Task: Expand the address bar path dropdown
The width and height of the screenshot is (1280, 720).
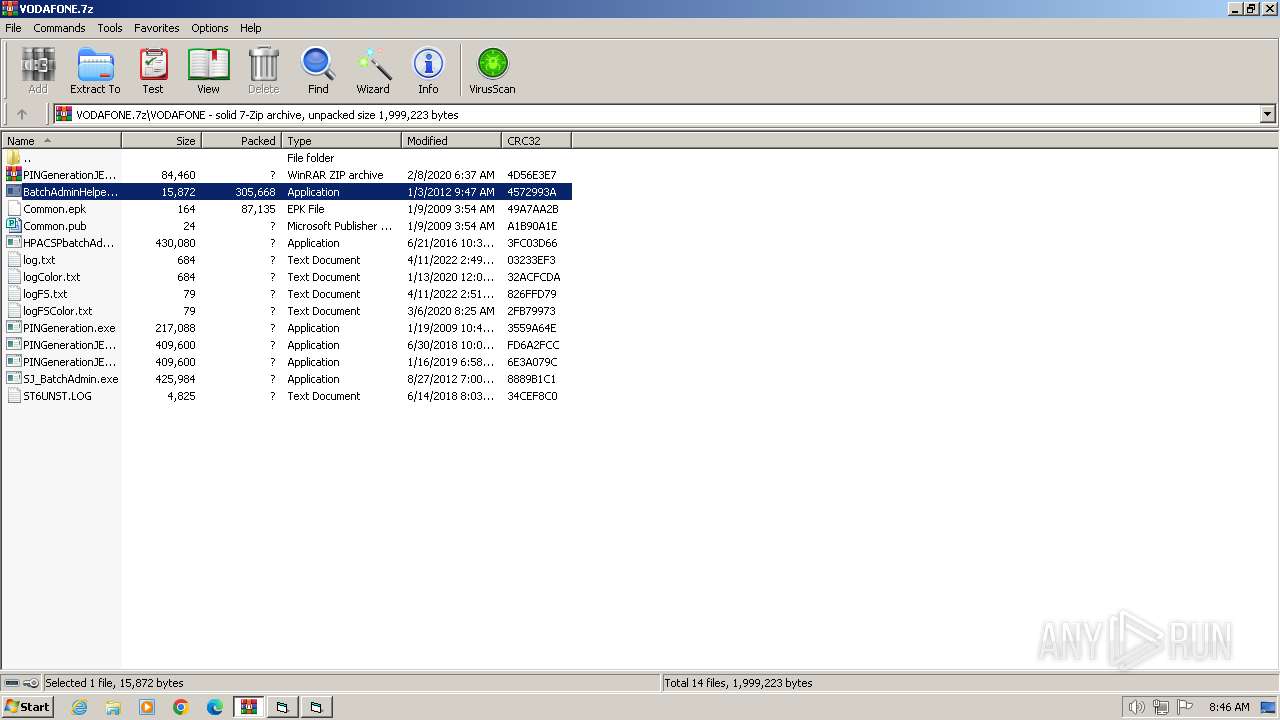Action: 1268,114
